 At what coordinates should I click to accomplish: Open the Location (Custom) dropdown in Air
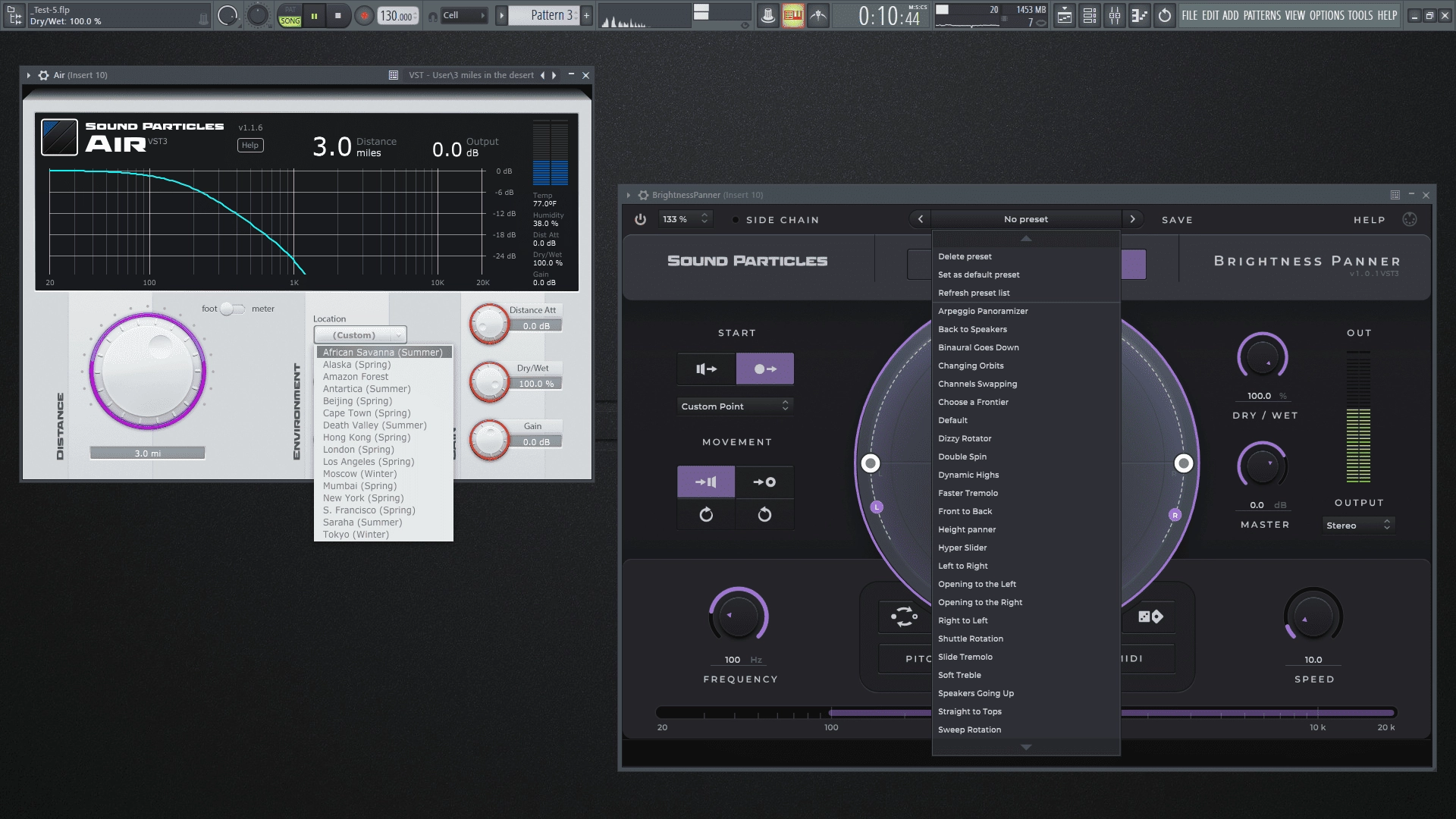(x=360, y=334)
